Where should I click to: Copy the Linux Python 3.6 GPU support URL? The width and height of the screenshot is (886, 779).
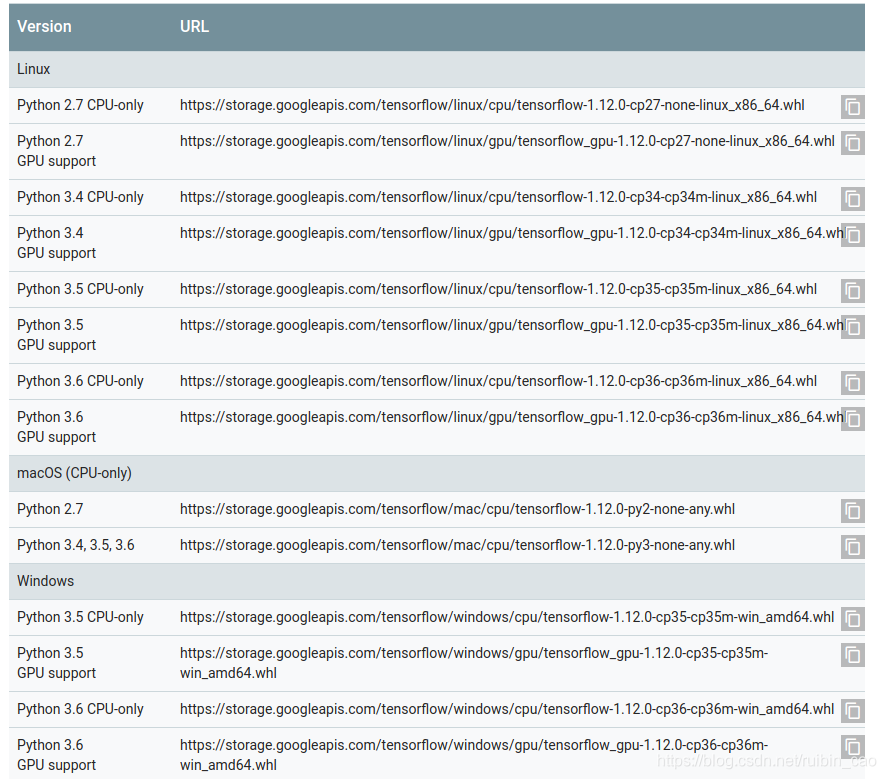[853, 419]
